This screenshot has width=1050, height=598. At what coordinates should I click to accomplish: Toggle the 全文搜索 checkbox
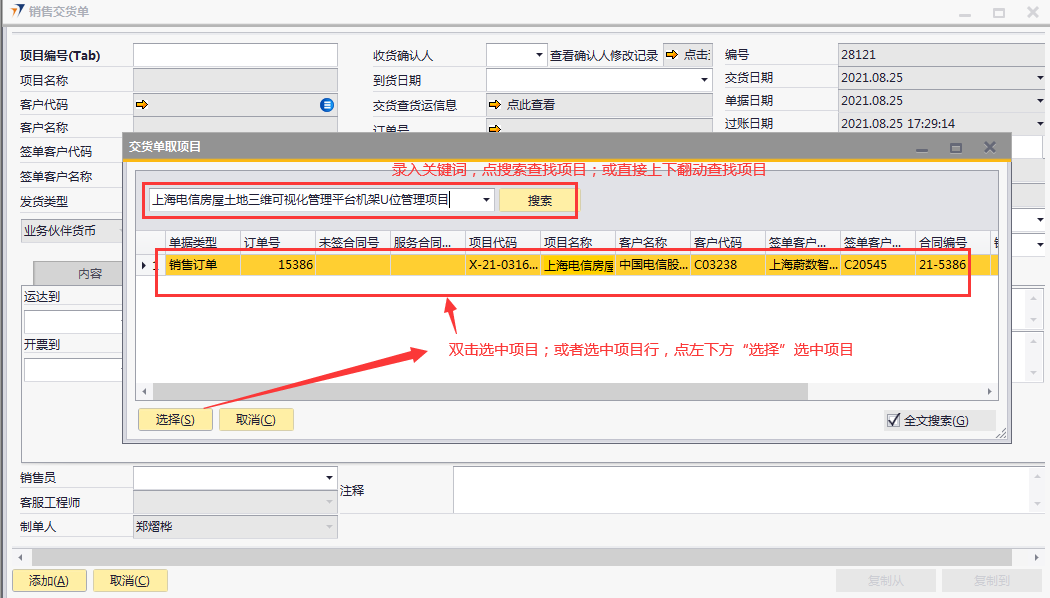[894, 421]
